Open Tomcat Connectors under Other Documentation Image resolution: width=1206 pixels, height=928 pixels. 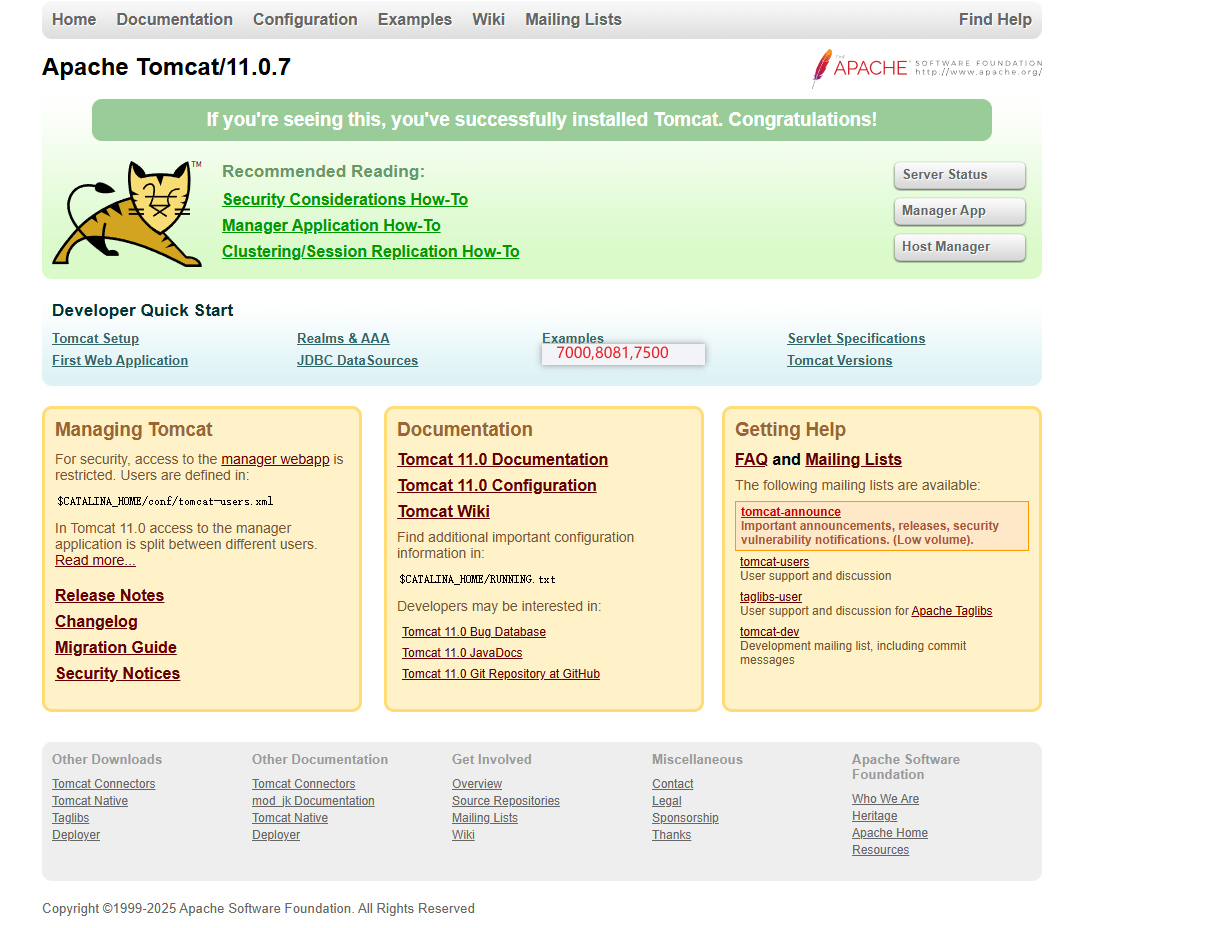pos(304,784)
